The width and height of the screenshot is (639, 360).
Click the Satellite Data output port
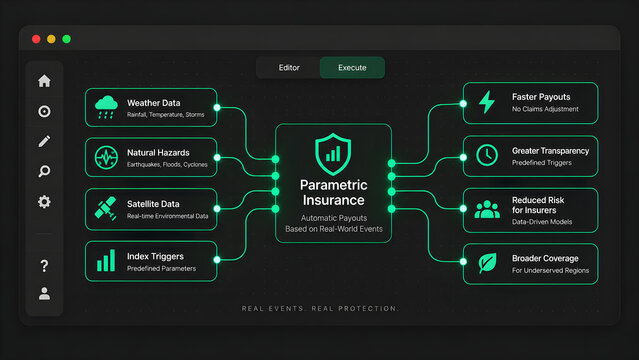217,209
